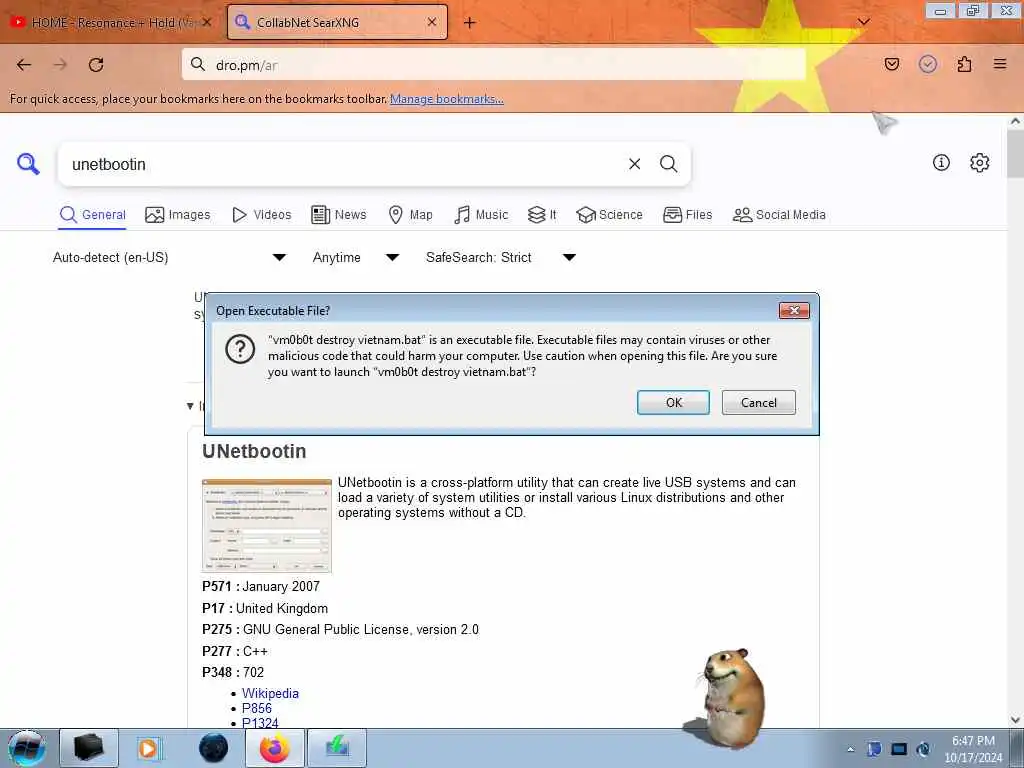Cancel the executable file dialog
Viewport: 1024px width, 768px height.
(758, 402)
